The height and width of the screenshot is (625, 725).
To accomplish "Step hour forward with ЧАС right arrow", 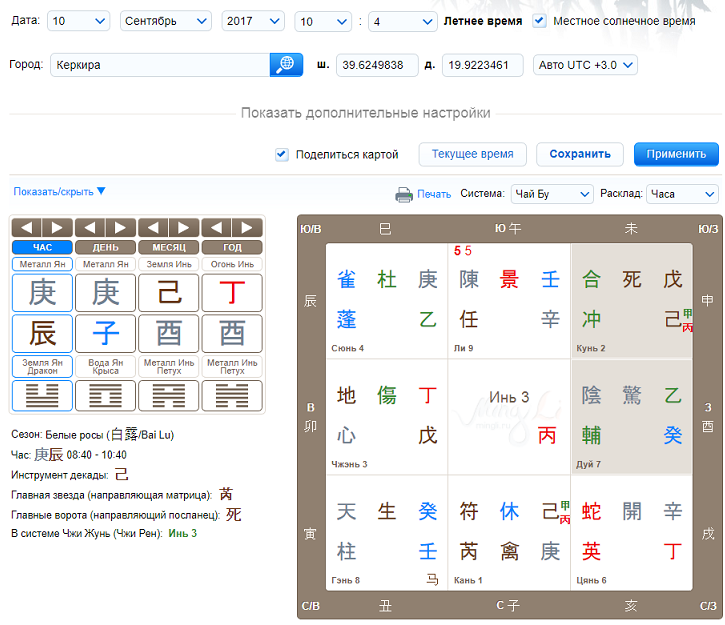I will coord(57,227).
